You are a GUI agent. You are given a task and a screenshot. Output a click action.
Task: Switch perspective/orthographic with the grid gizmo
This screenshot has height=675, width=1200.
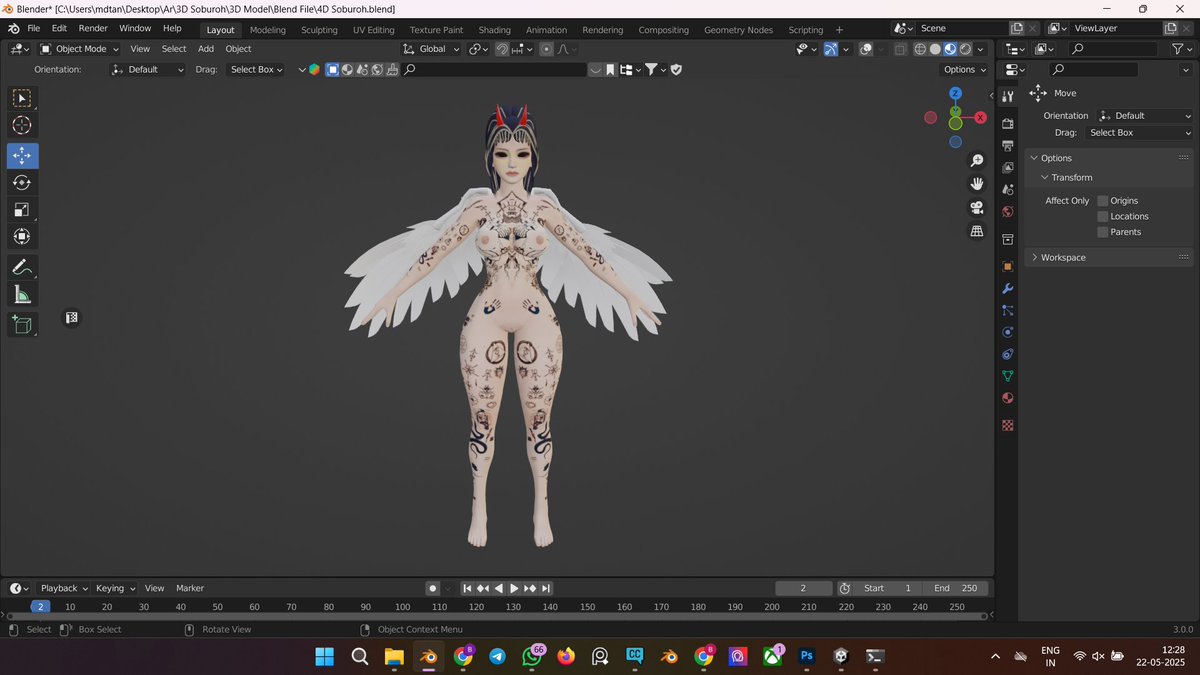pyautogui.click(x=977, y=231)
